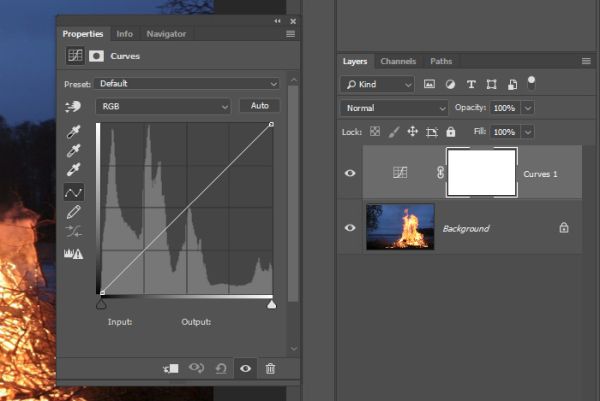600x401 pixels.
Task: Delete the Curves adjustment layer
Action: [270, 368]
